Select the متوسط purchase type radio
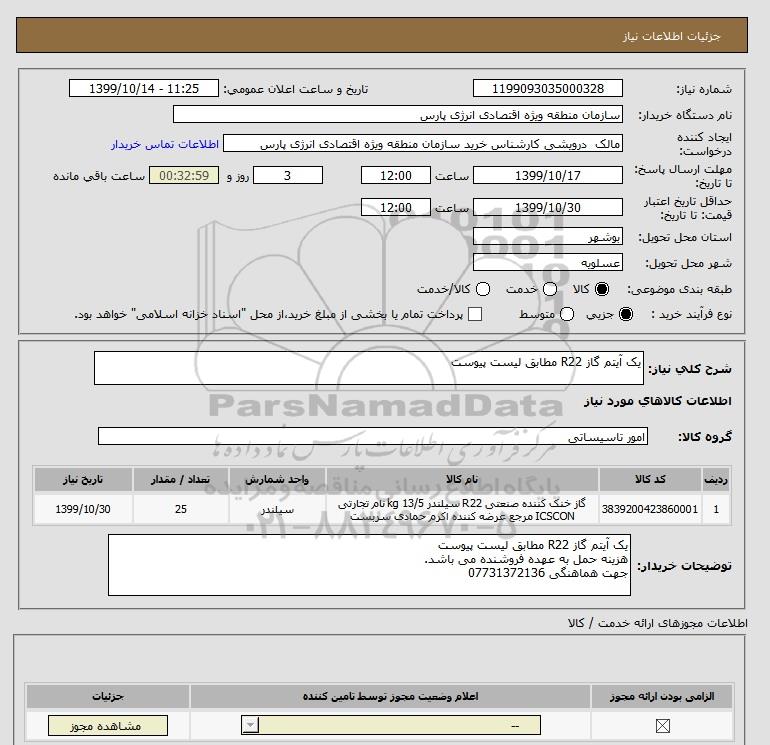 567,314
